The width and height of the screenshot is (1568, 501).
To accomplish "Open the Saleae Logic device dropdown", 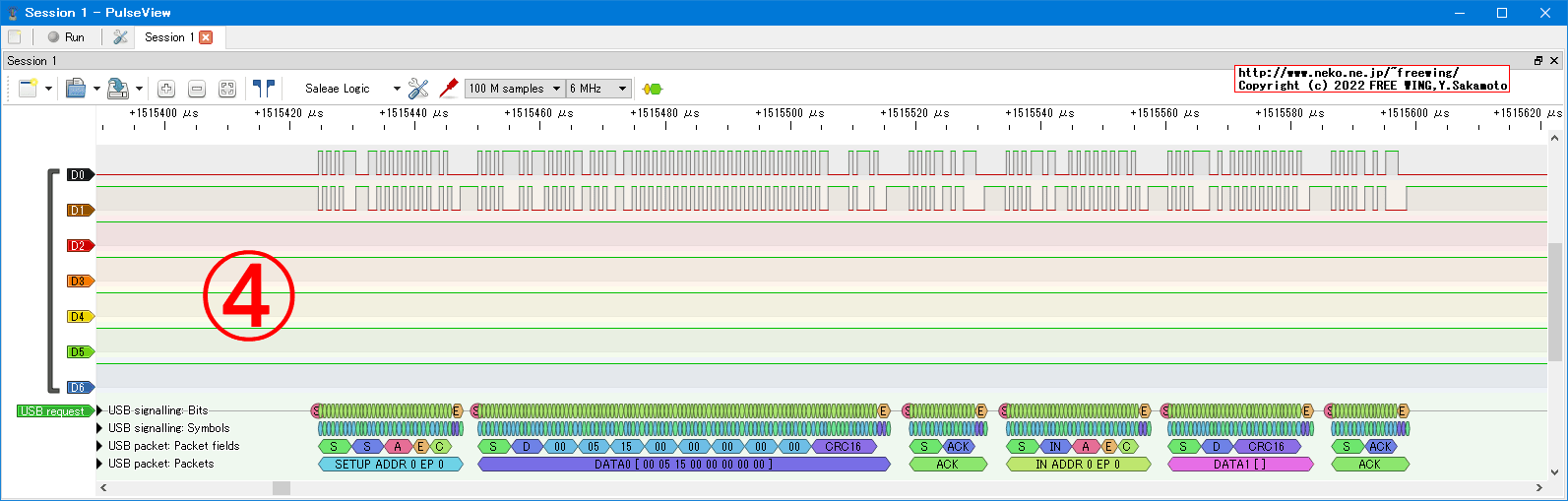I will click(351, 89).
